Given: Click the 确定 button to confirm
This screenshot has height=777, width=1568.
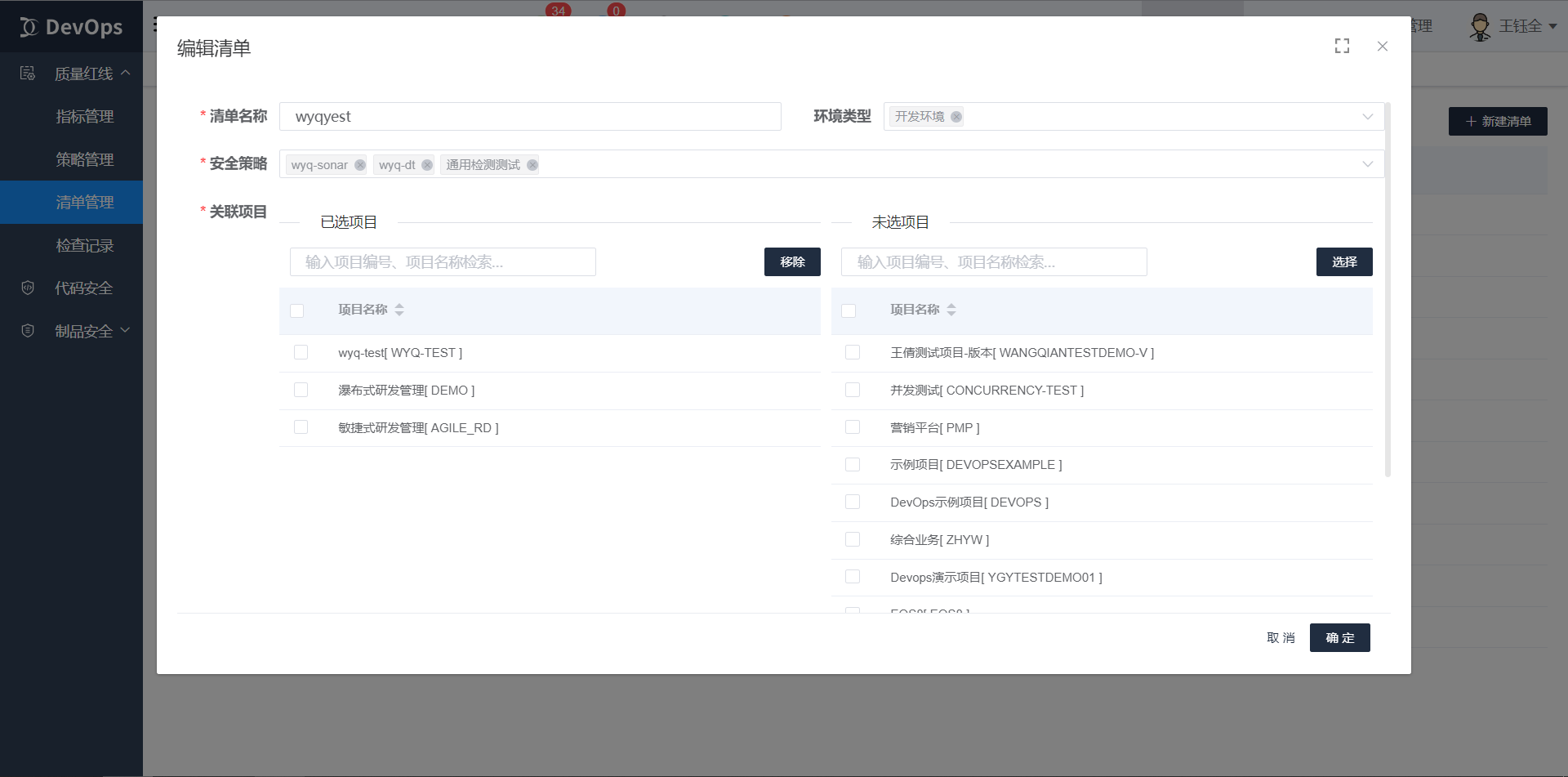Looking at the screenshot, I should pos(1339,637).
